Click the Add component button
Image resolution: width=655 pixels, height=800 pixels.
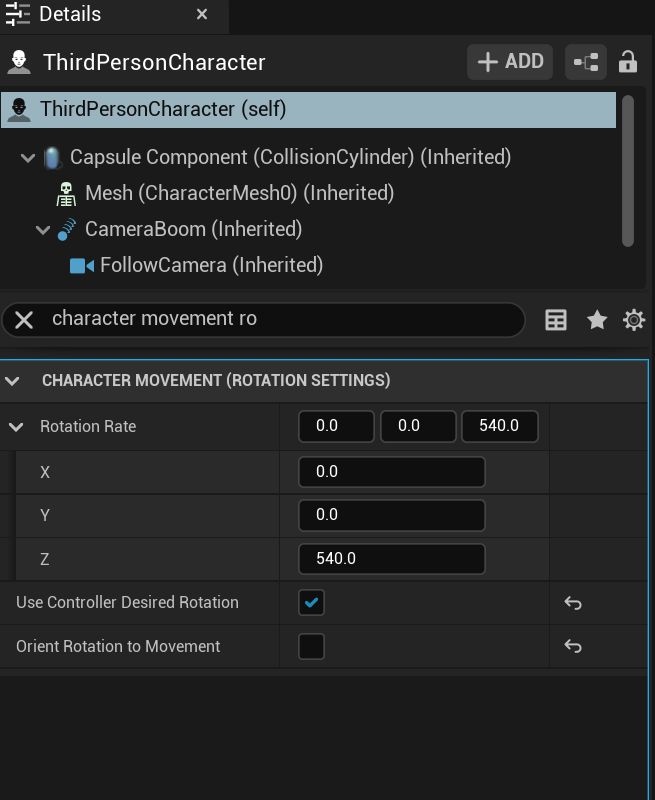[x=510, y=62]
